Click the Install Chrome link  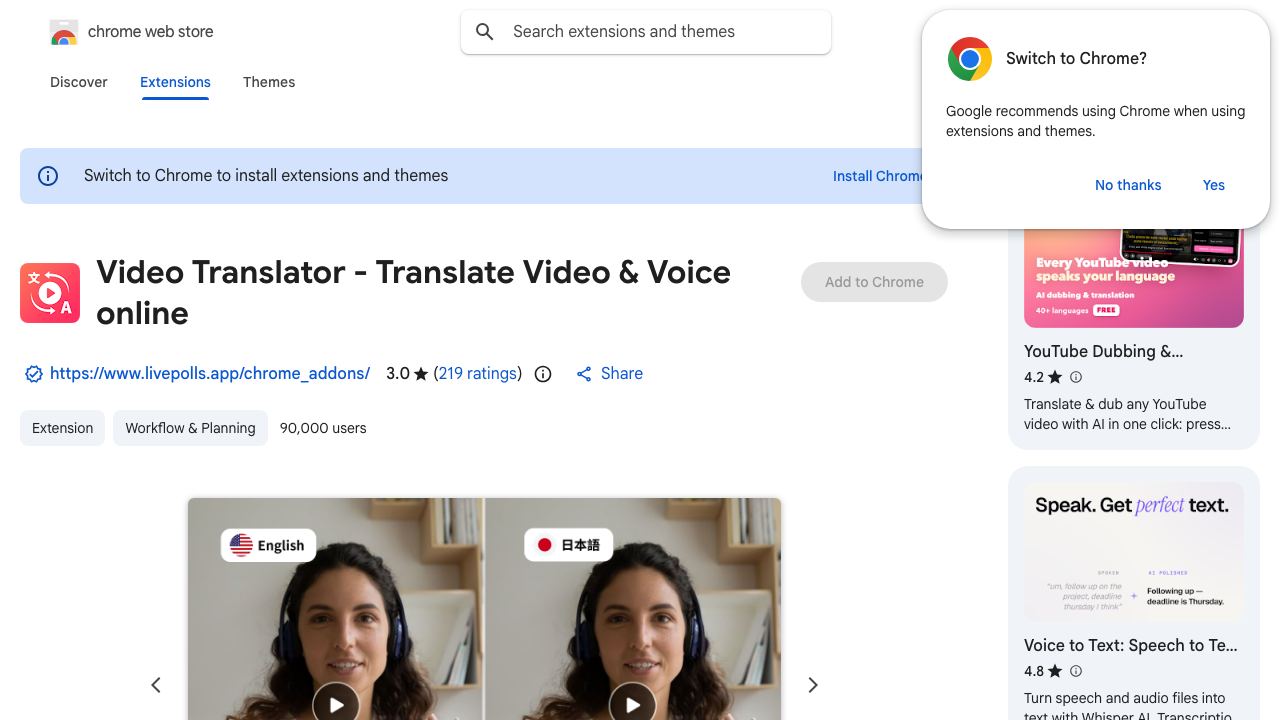(x=877, y=176)
